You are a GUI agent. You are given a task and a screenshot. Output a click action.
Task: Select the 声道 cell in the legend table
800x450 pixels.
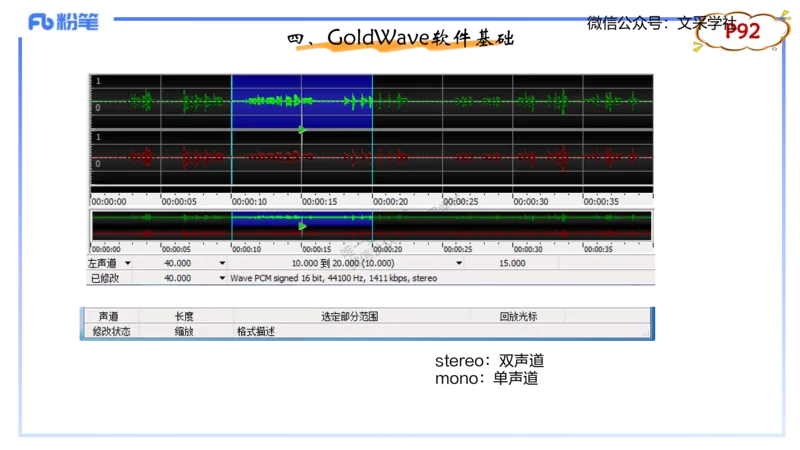click(109, 316)
